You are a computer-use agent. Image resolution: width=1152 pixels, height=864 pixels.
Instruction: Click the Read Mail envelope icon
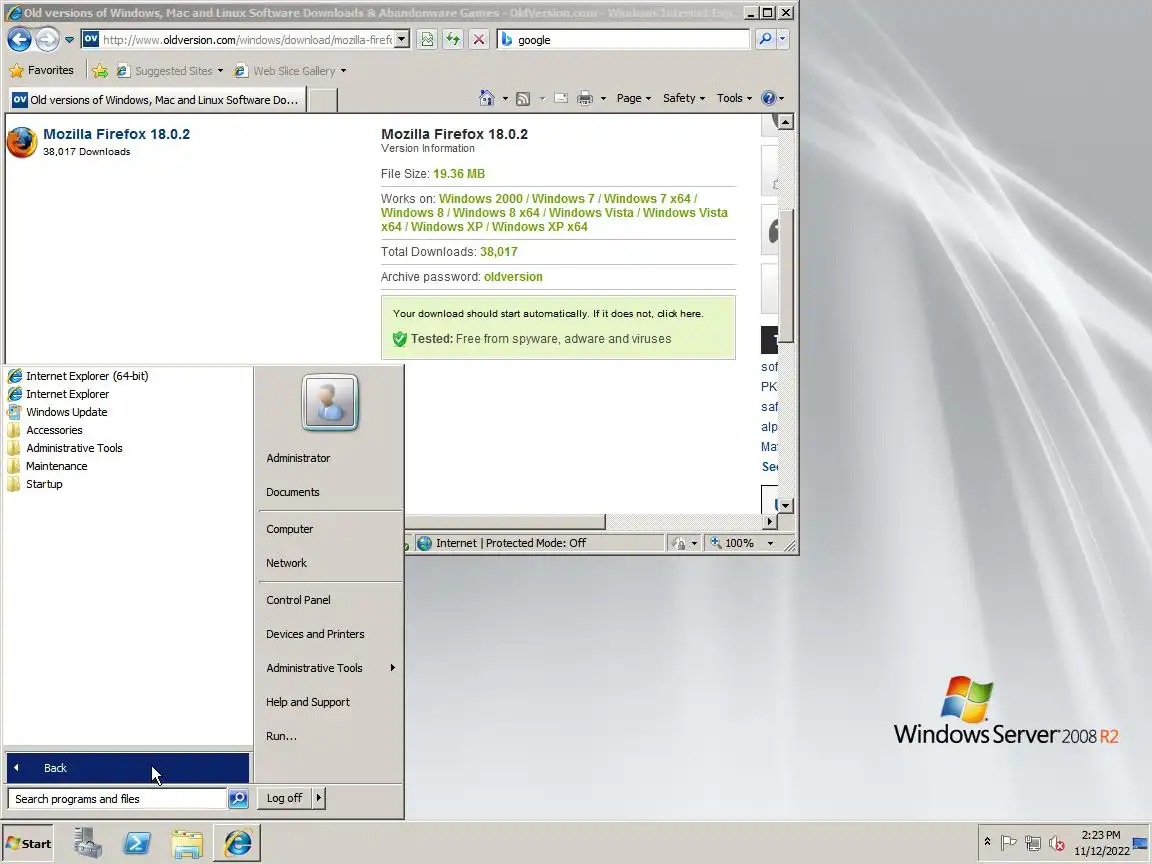(561, 98)
